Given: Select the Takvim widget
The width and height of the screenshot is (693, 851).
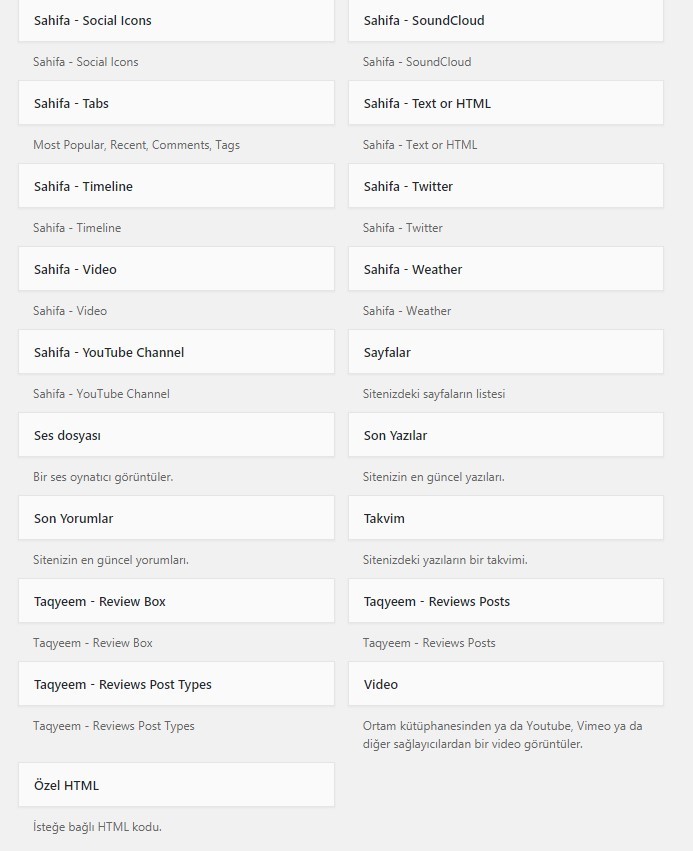Looking at the screenshot, I should click(x=506, y=518).
